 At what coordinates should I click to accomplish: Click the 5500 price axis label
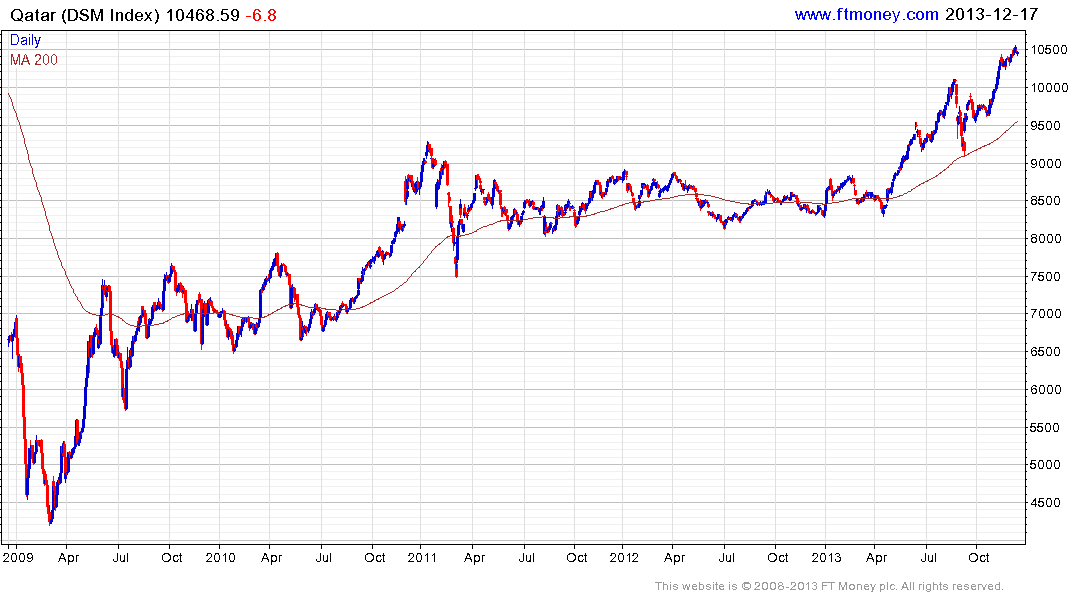pyautogui.click(x=1047, y=427)
